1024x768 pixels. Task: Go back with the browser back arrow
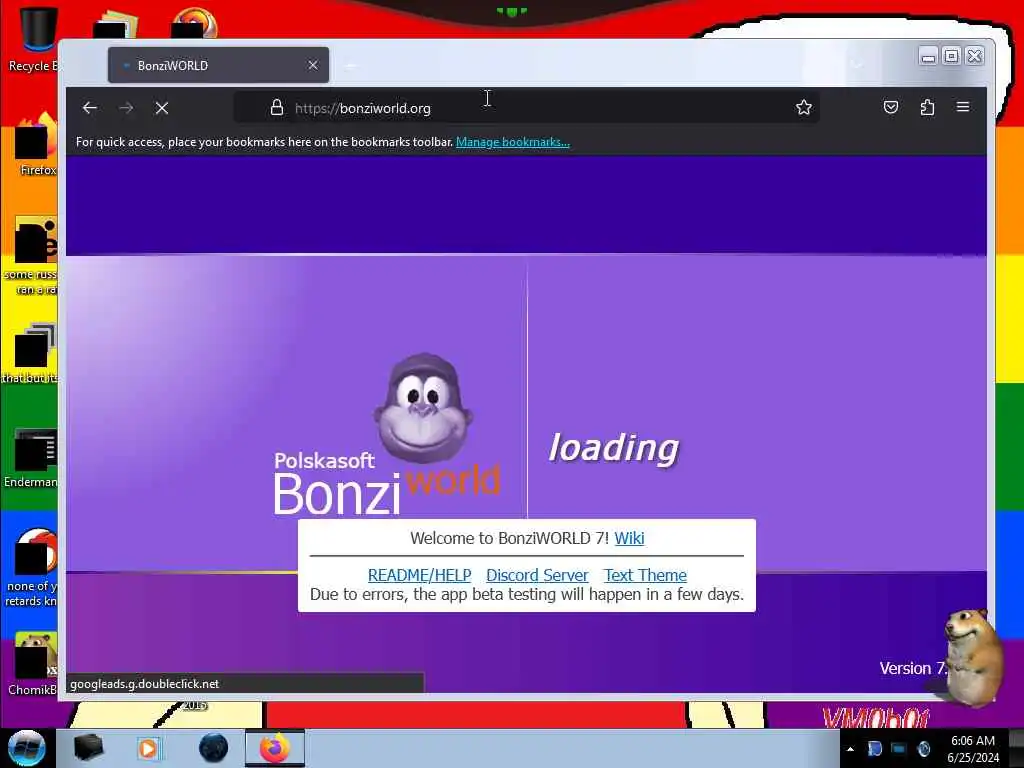[x=89, y=108]
